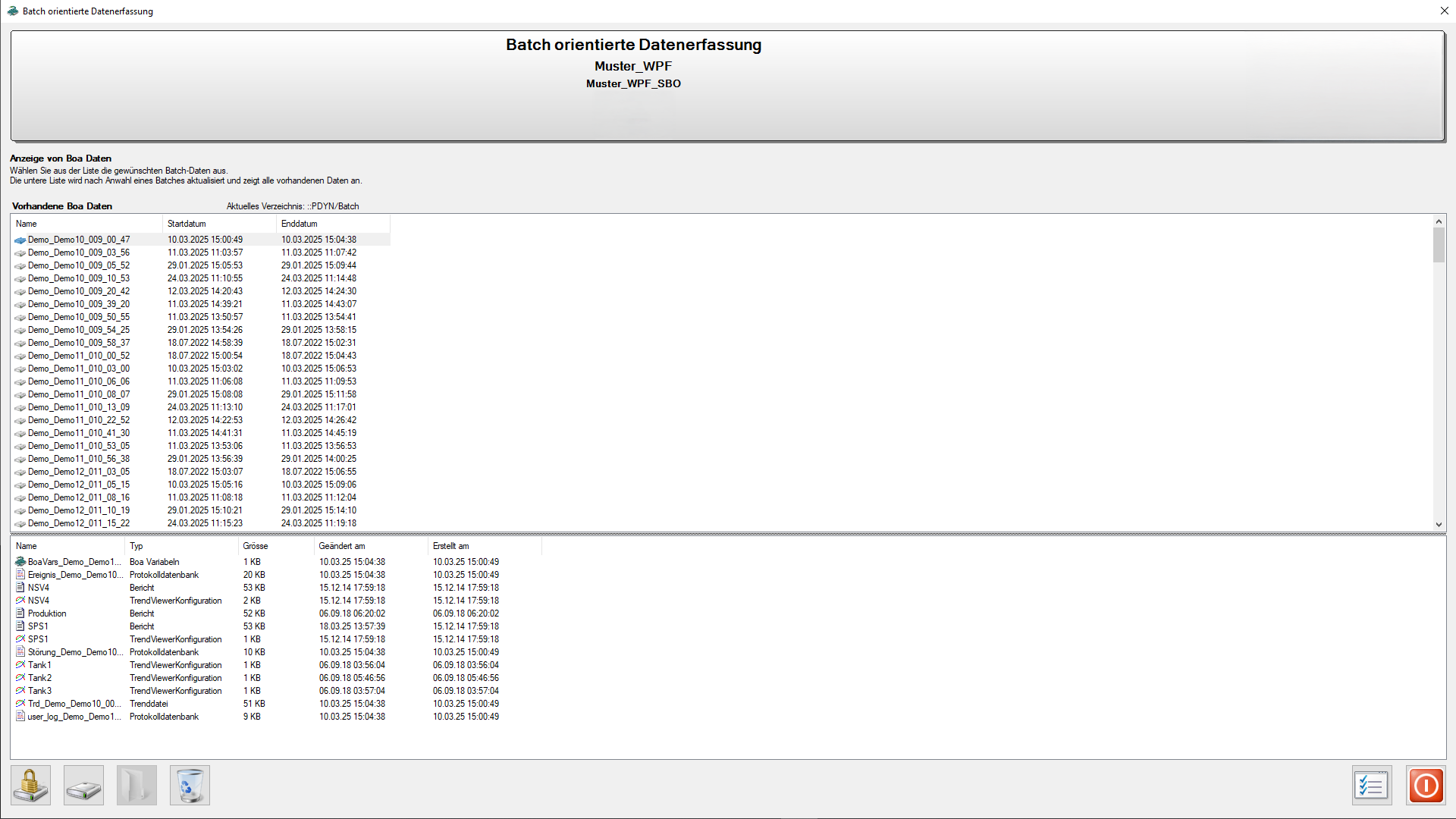The image size is (1456, 819).
Task: Click the batch list scrollbar thumb
Action: pyautogui.click(x=1439, y=245)
